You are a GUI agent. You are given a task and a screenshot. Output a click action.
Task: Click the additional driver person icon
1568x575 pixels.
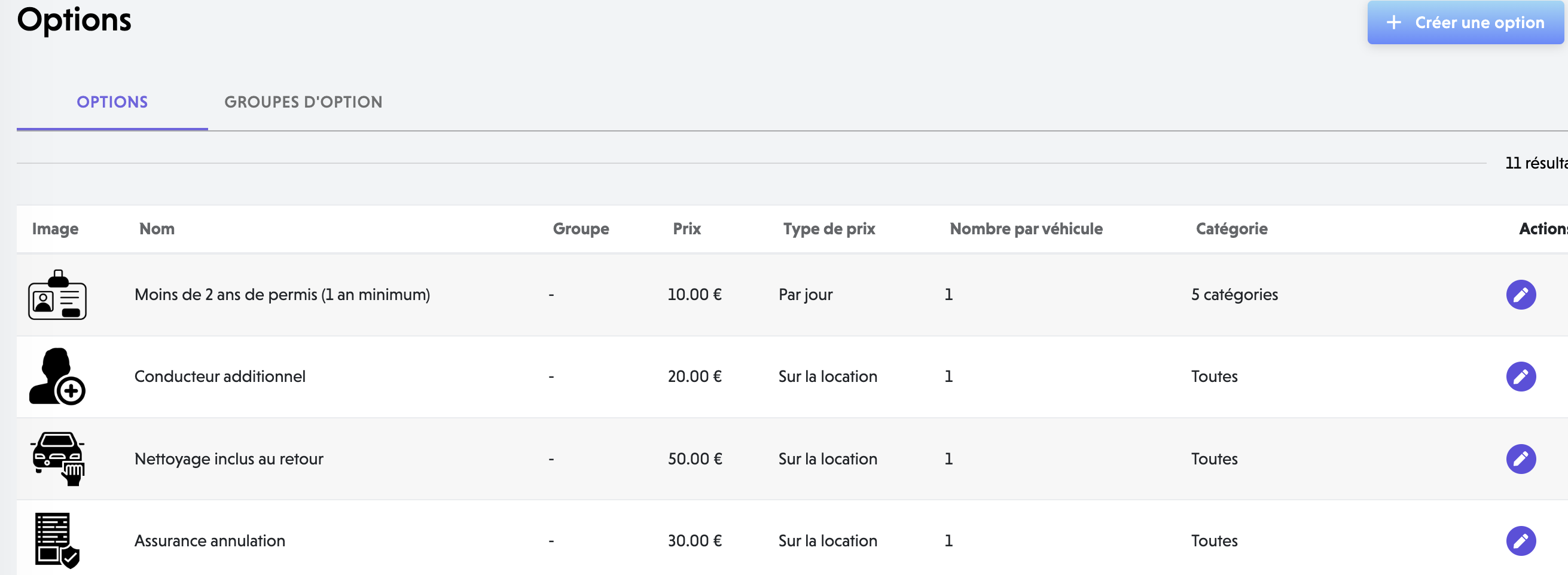[x=57, y=377]
